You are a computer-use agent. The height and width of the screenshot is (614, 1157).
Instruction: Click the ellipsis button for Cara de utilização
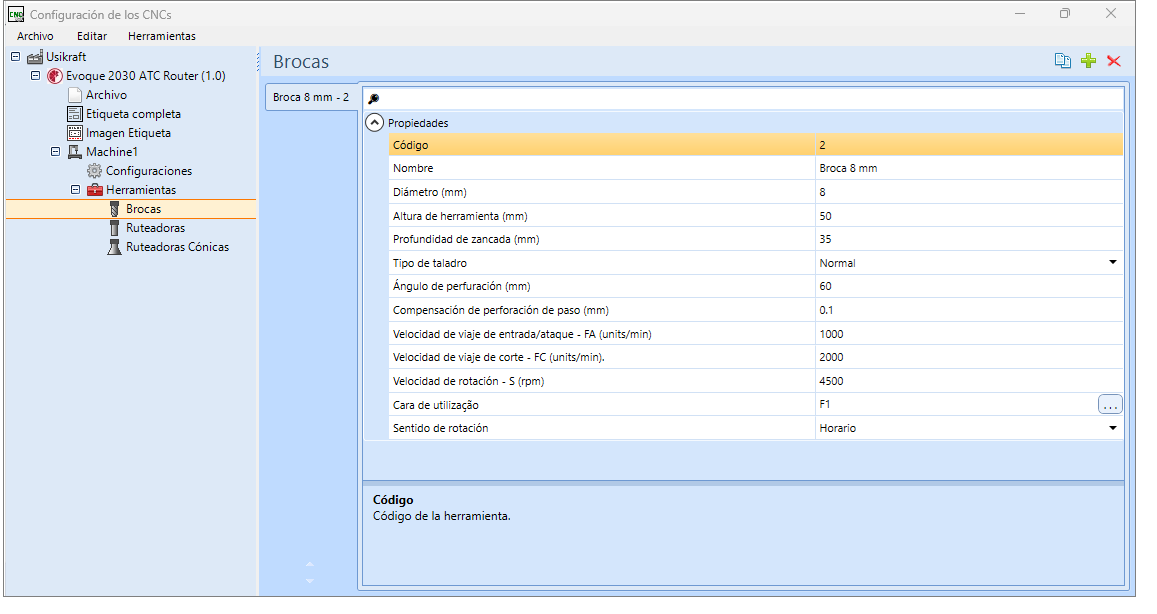coord(1110,404)
